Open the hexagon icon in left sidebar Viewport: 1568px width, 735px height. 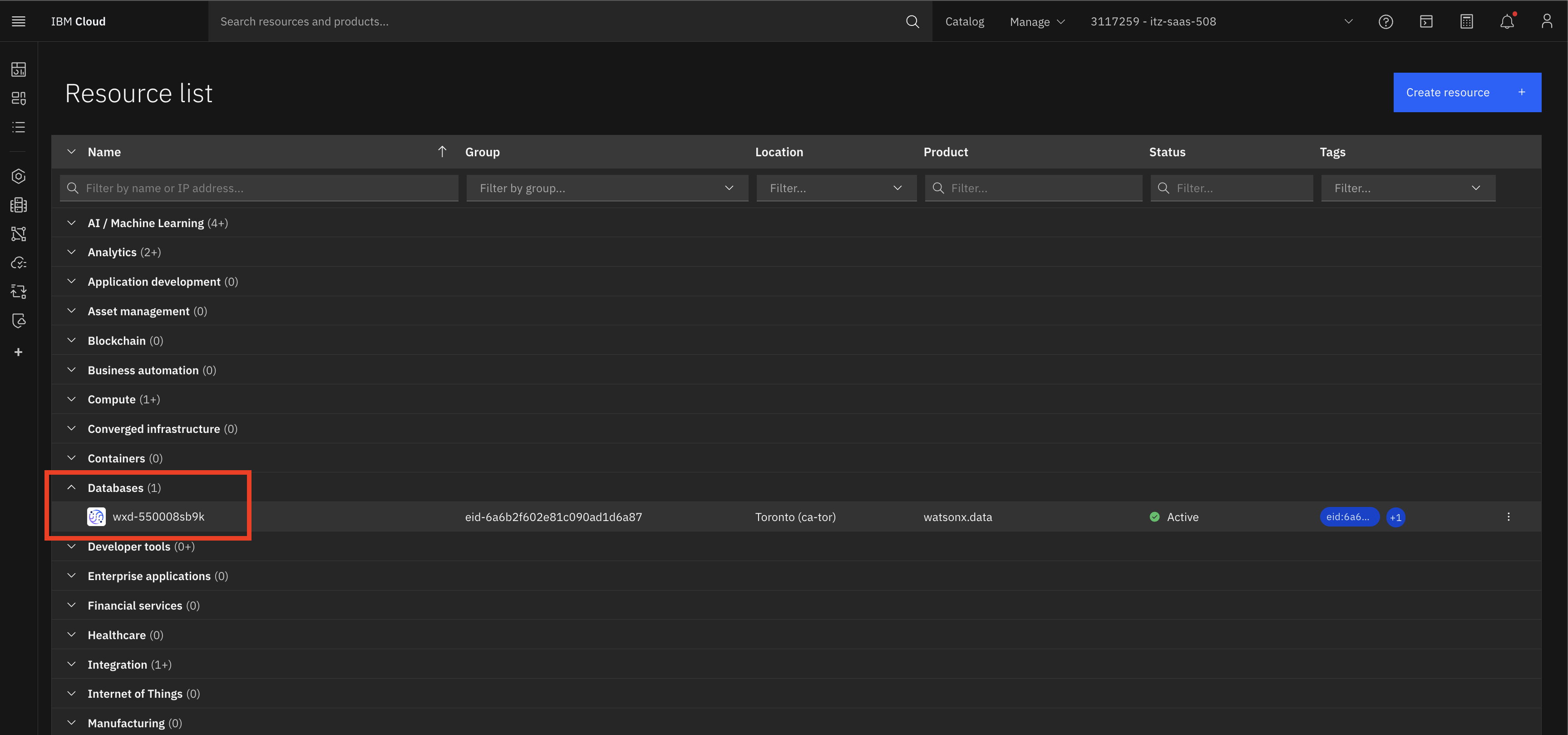click(18, 176)
